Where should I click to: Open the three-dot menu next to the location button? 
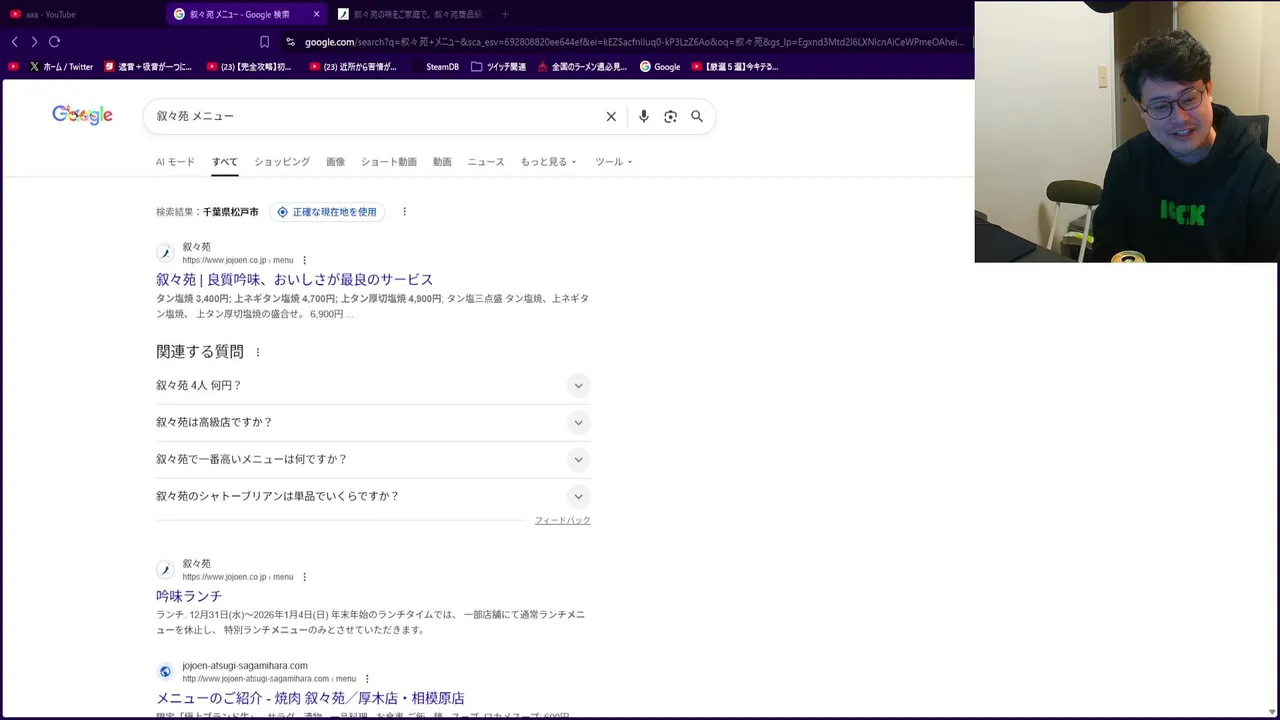pos(404,212)
